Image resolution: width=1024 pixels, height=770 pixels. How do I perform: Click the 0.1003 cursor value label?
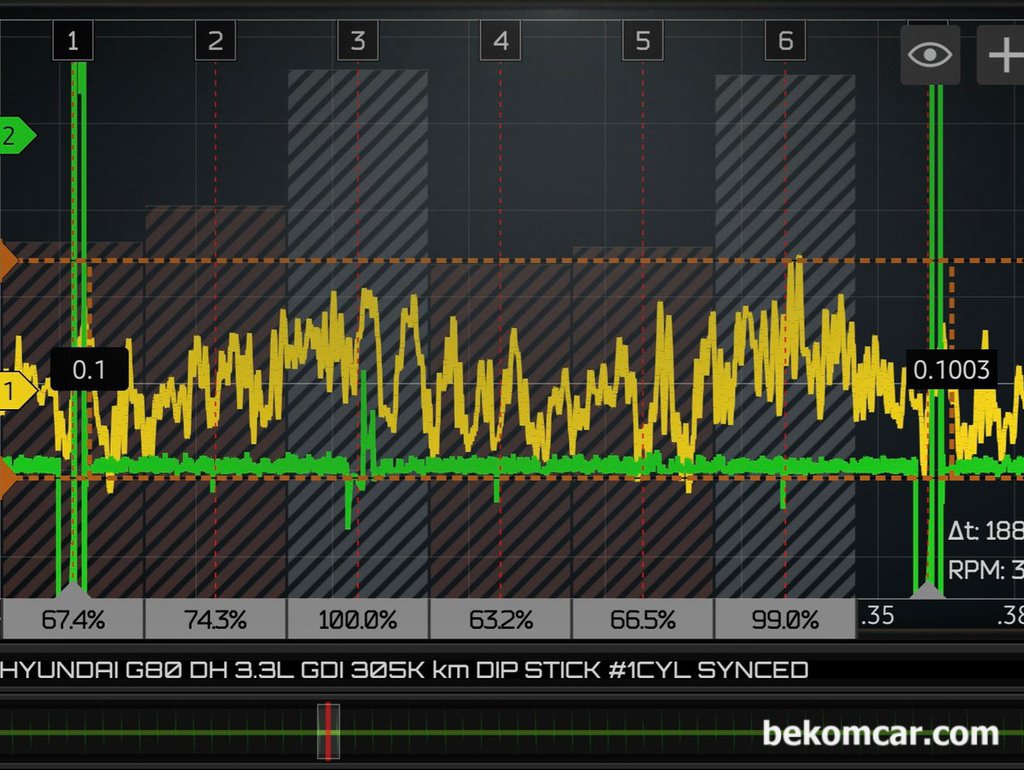click(x=952, y=370)
